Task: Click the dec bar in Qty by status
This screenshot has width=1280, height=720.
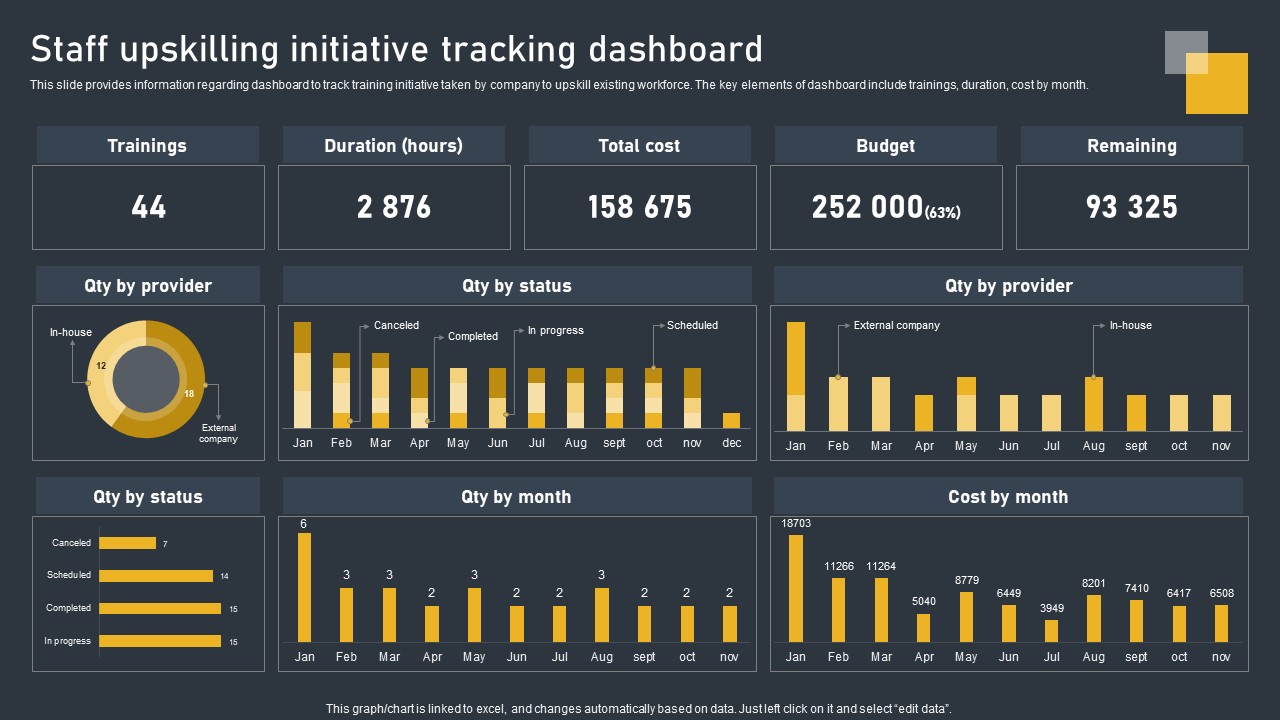Action: pyautogui.click(x=732, y=420)
